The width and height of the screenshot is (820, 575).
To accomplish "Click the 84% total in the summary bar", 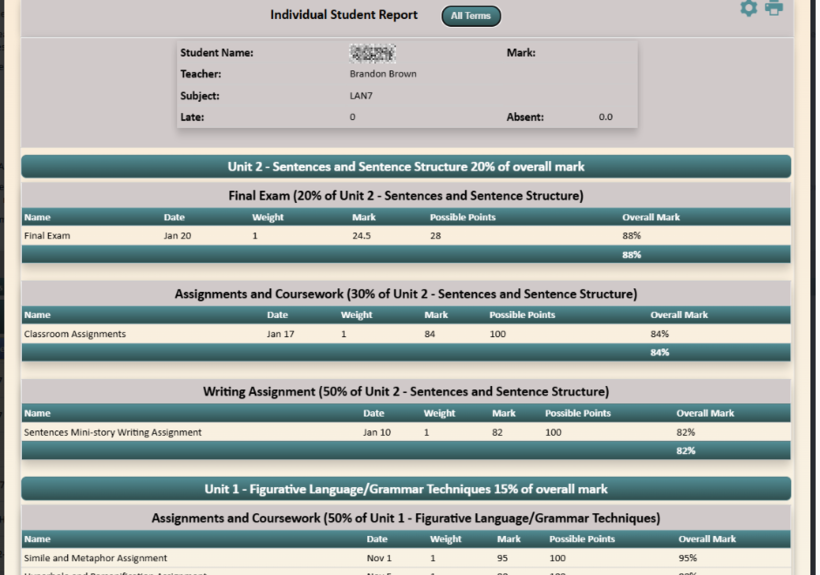I will click(659, 352).
